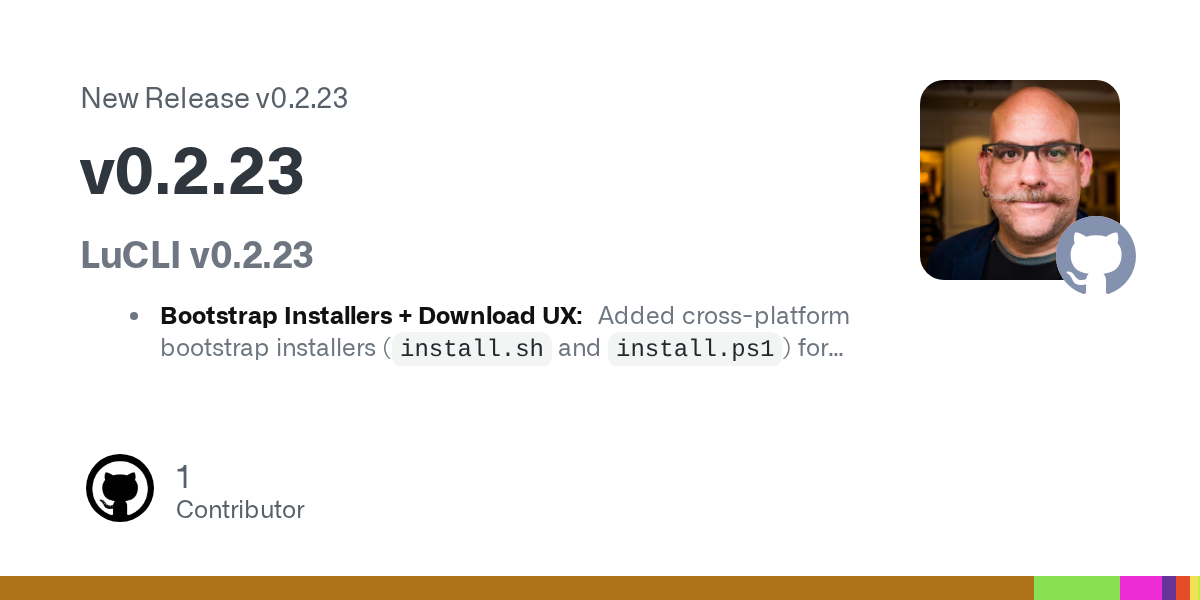
Task: Click the GitHub contributor icon at bottom left
Action: click(x=120, y=488)
